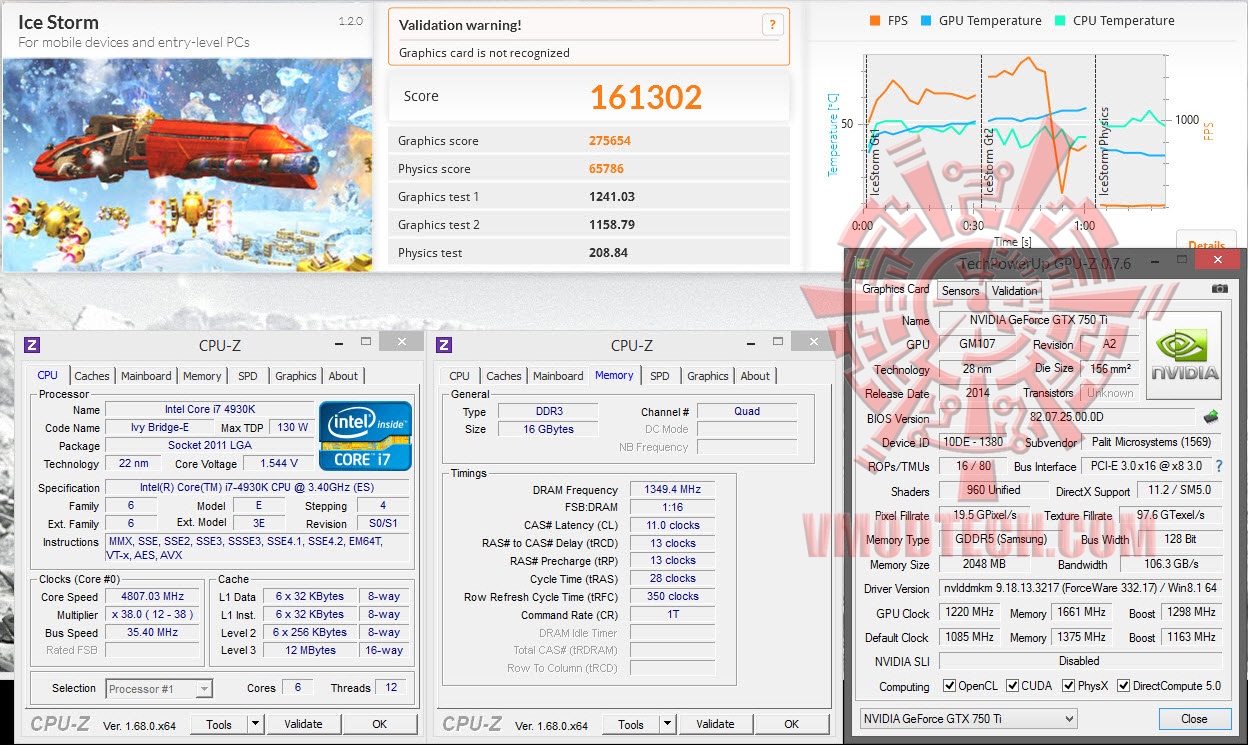The width and height of the screenshot is (1248, 745).
Task: Open the Graphics tab in left CPU-Z window
Action: coord(296,376)
